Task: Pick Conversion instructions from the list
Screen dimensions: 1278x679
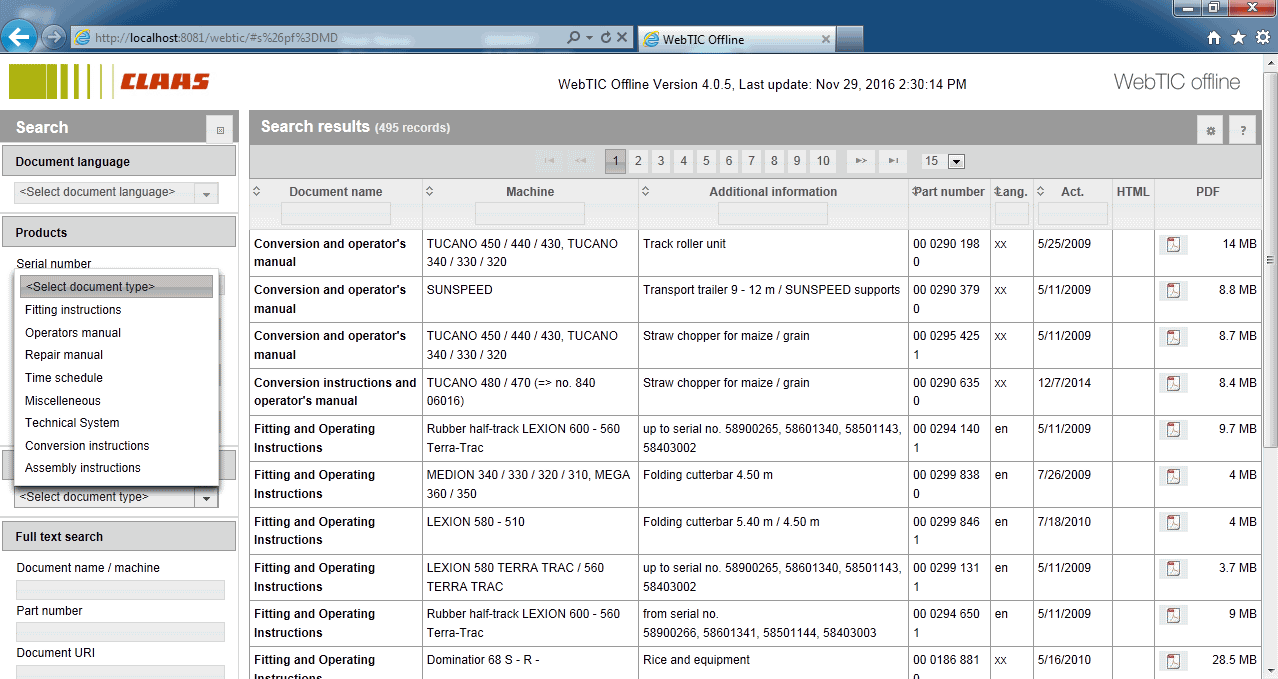Action: tap(87, 446)
